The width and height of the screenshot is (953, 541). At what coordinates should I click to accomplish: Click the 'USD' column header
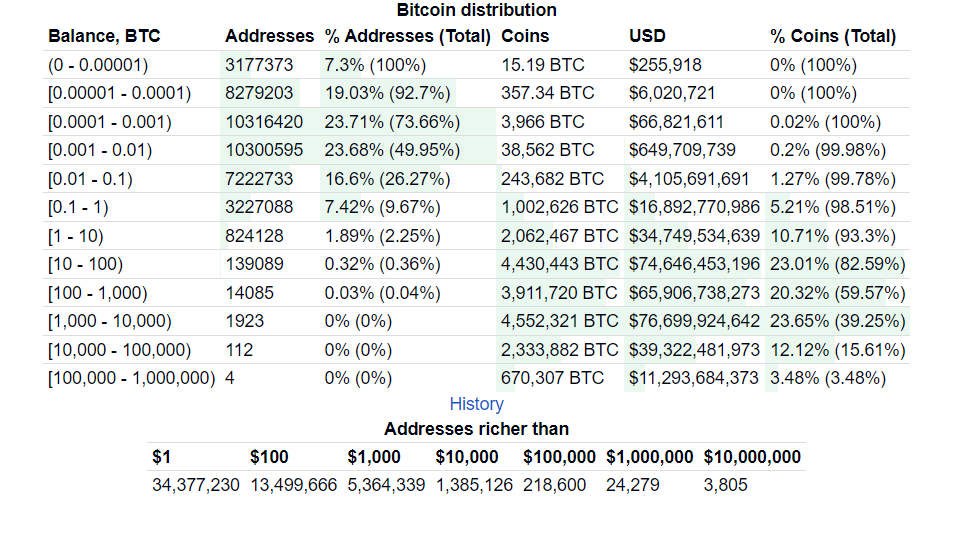coord(647,36)
